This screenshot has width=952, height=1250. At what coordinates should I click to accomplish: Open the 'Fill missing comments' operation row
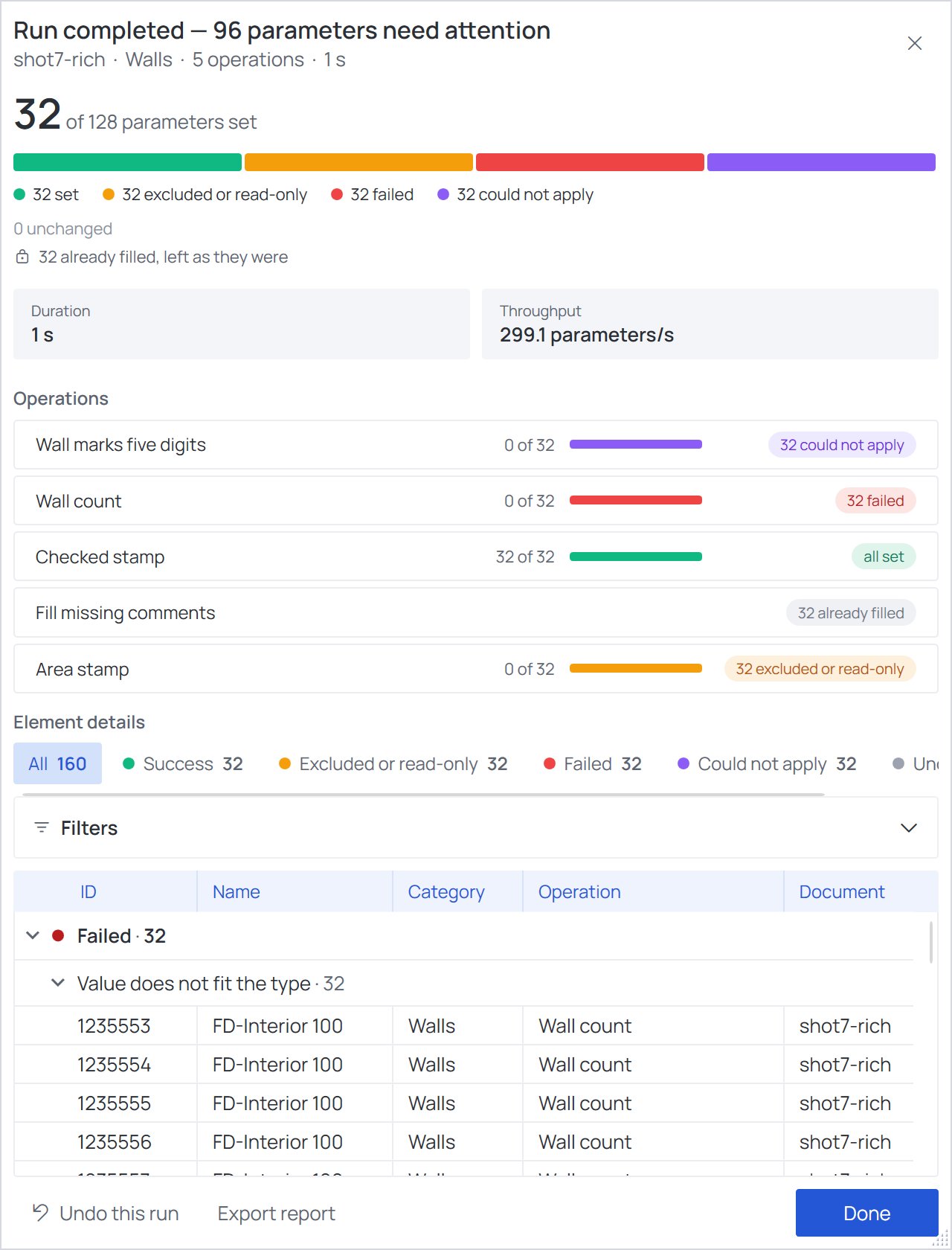pyautogui.click(x=476, y=612)
